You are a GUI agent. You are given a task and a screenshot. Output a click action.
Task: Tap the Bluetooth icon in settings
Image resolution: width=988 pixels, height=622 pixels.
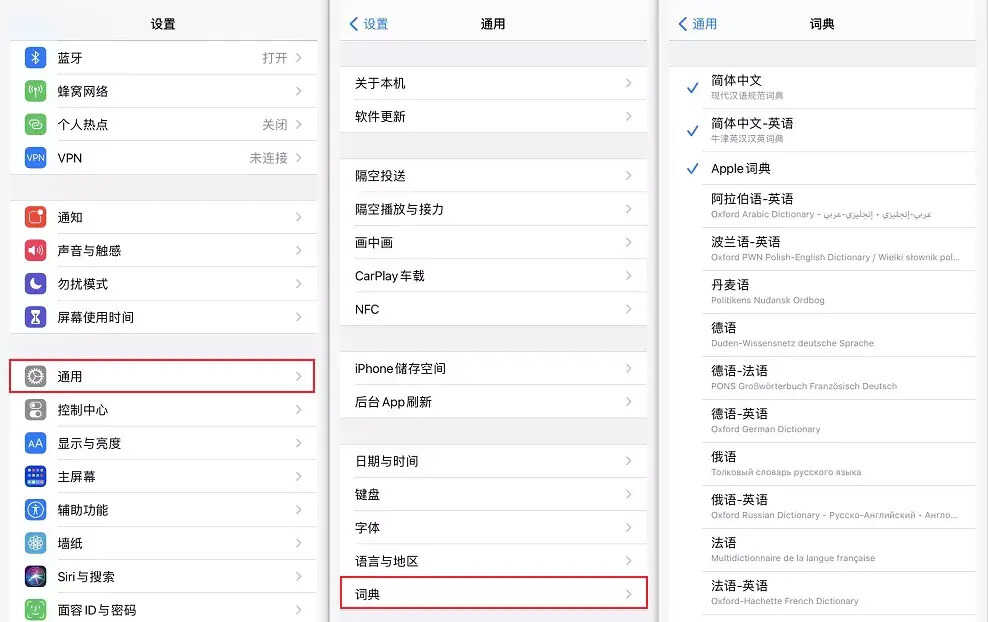(x=36, y=58)
